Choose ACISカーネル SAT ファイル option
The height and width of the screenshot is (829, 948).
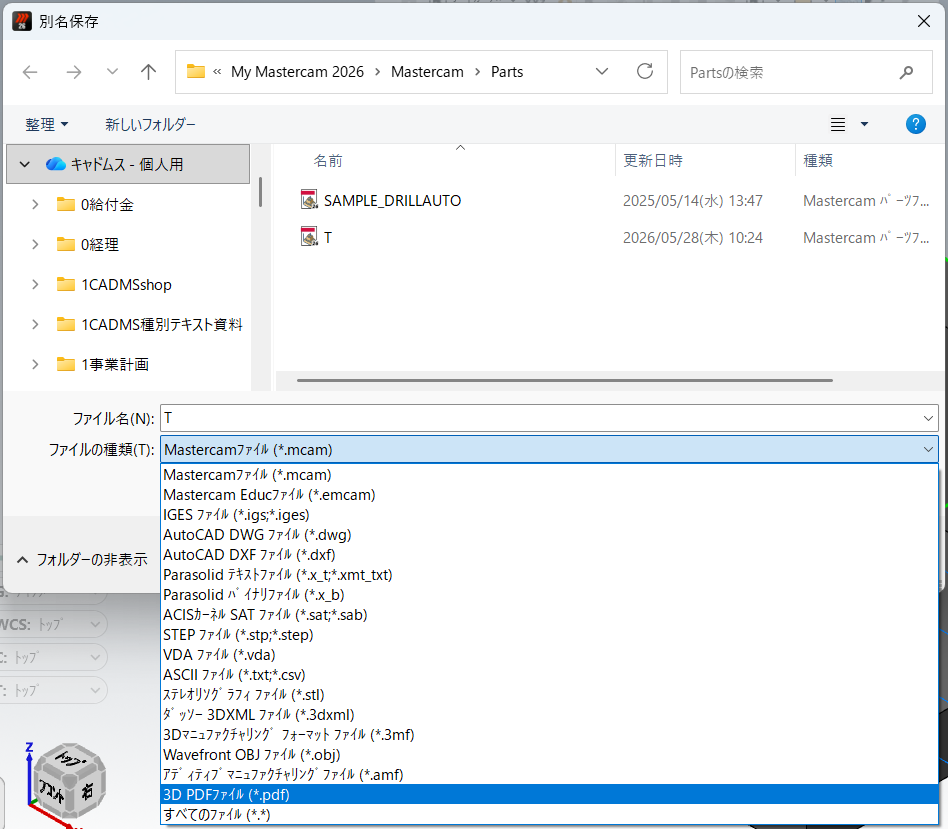pyautogui.click(x=549, y=614)
